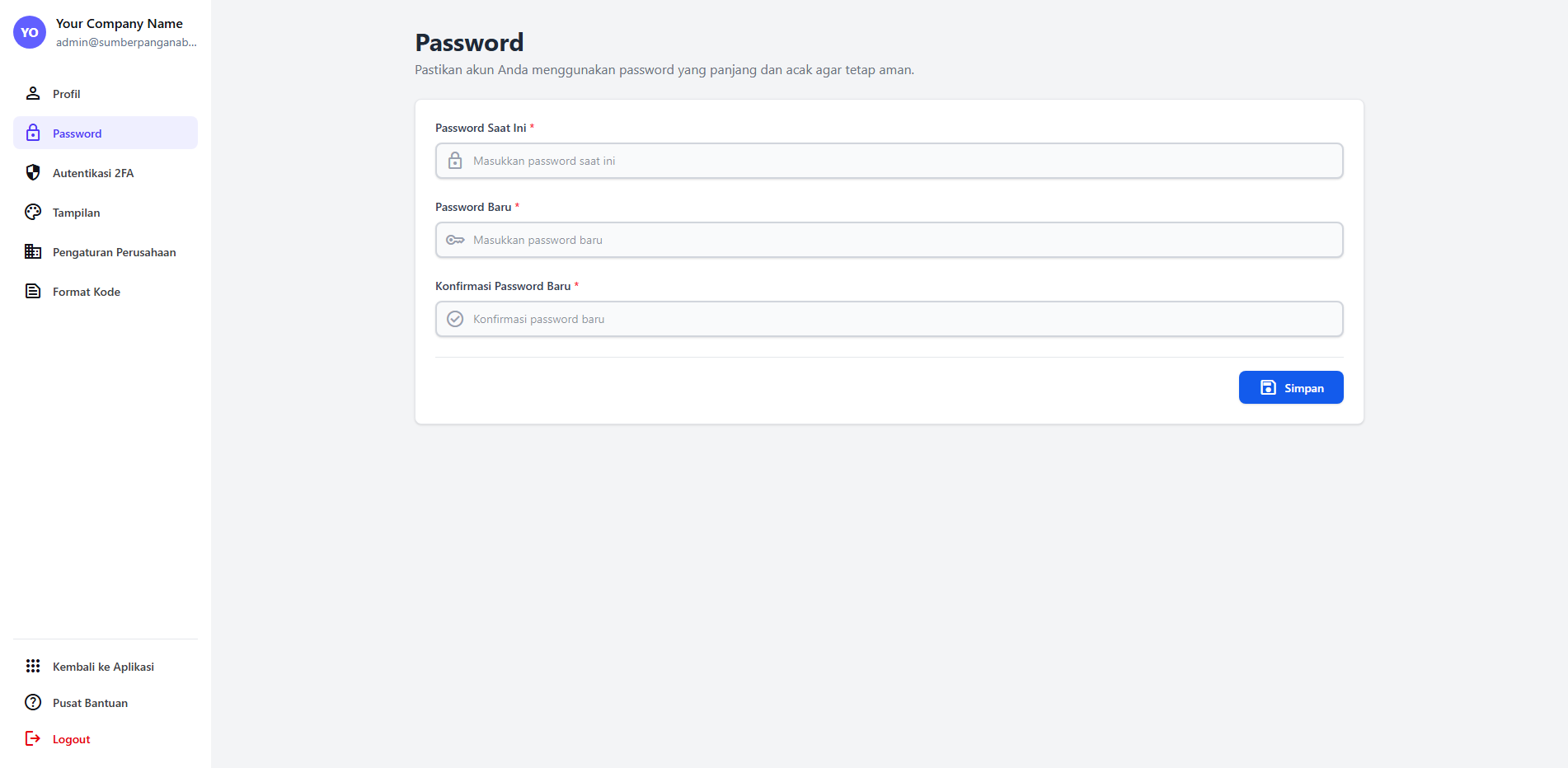Select the logout arrow icon
The image size is (1568, 768).
[x=32, y=738]
